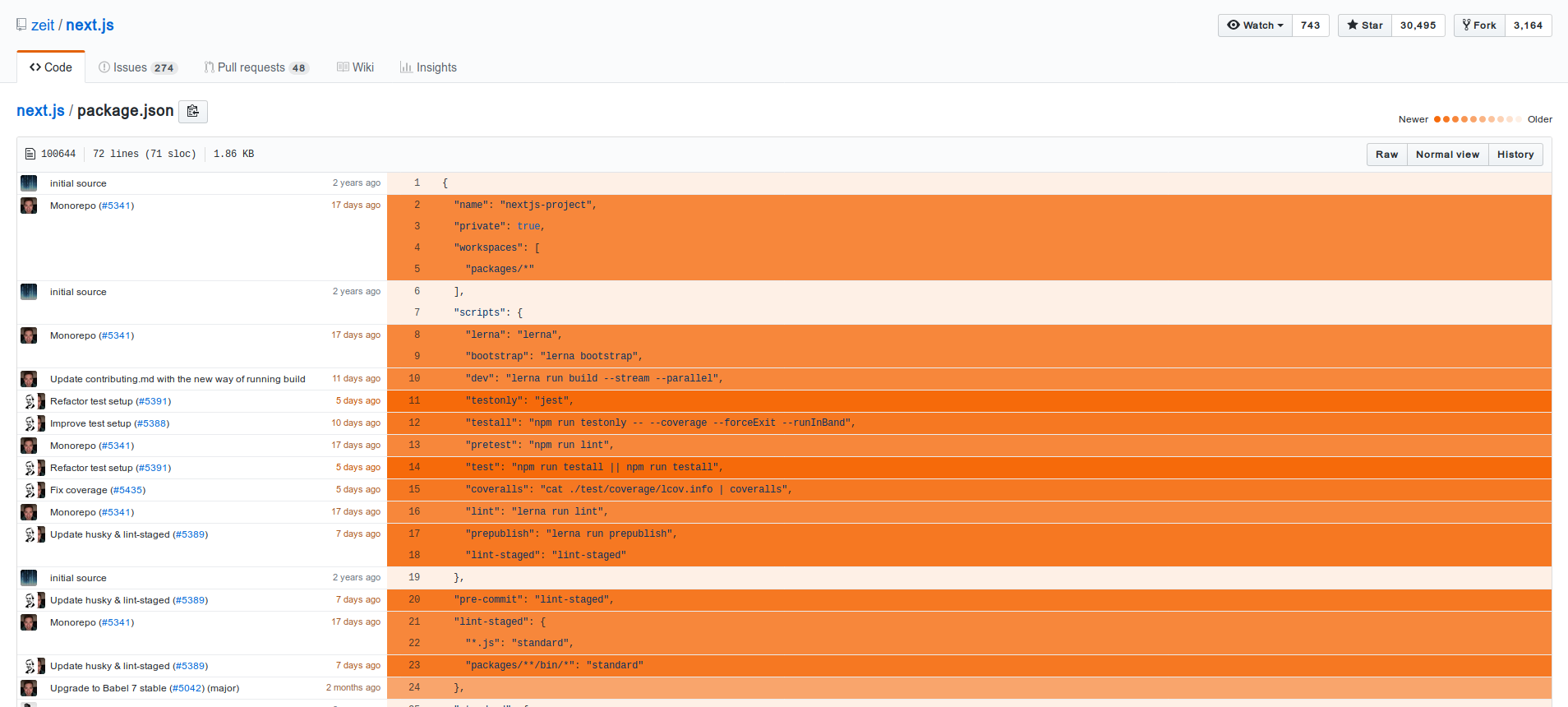Click avatar on the line 17 Update husky row
1568x707 pixels.
point(33,534)
